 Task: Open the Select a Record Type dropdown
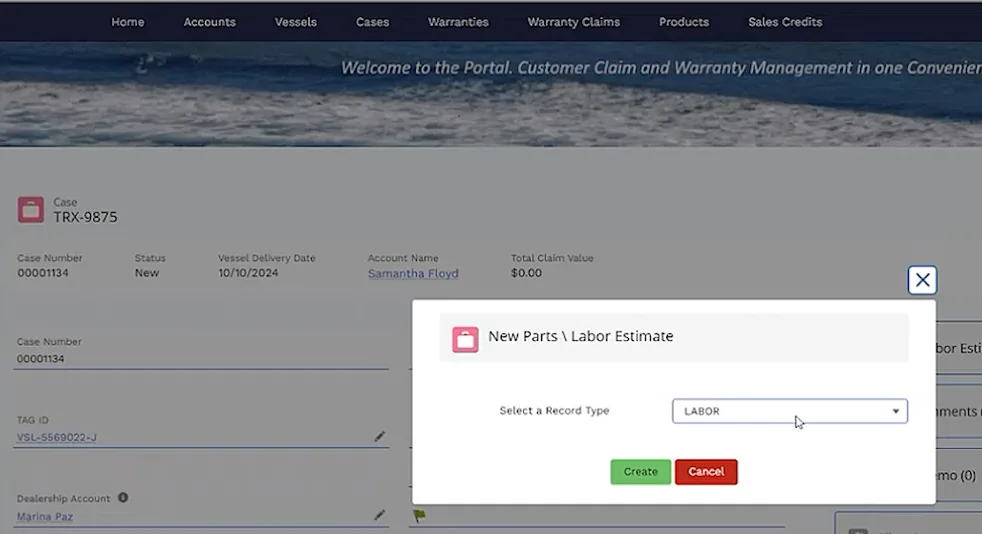[x=788, y=411]
